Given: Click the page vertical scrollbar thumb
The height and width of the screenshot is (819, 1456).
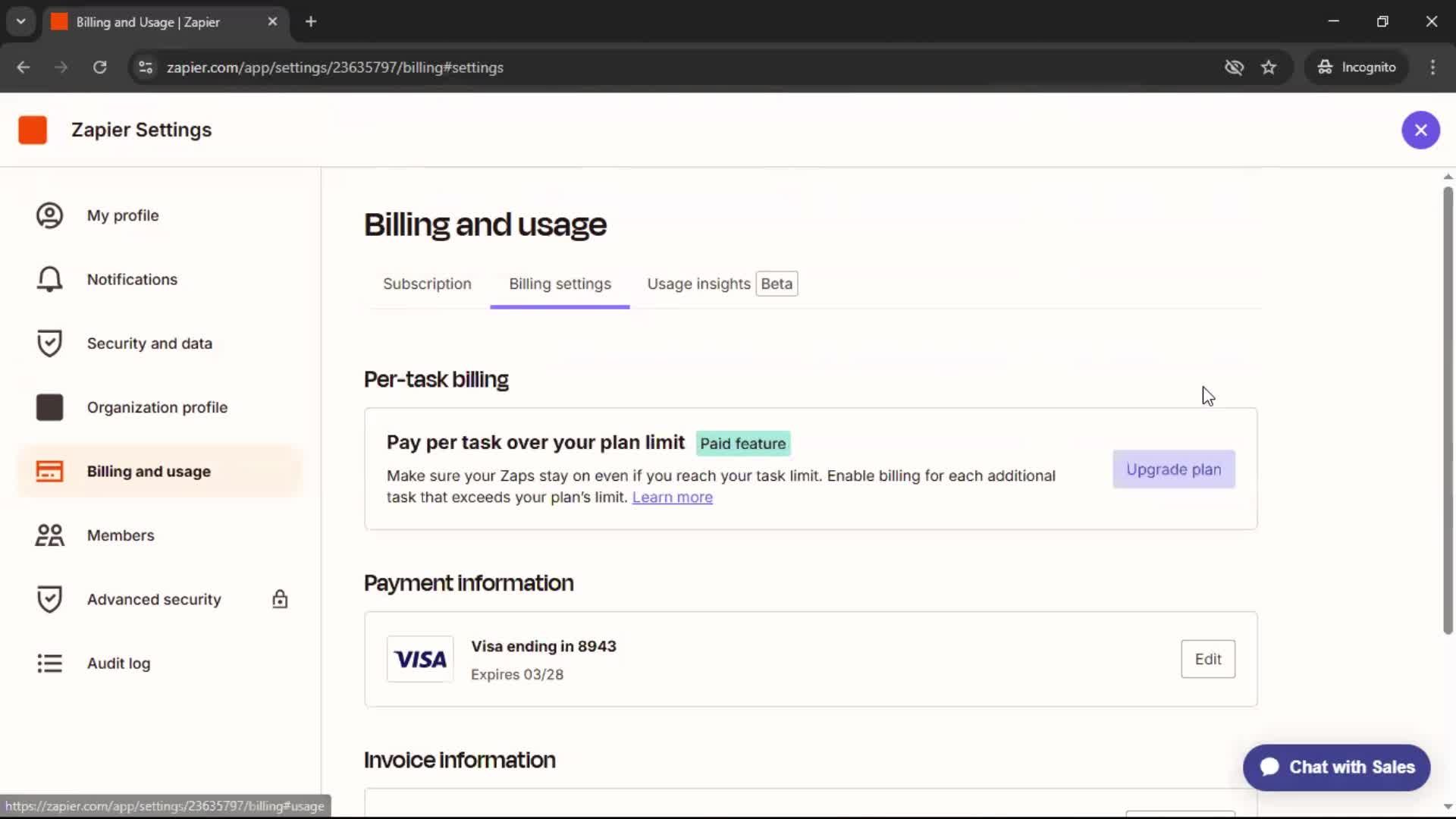Looking at the screenshot, I should coord(1448,409).
